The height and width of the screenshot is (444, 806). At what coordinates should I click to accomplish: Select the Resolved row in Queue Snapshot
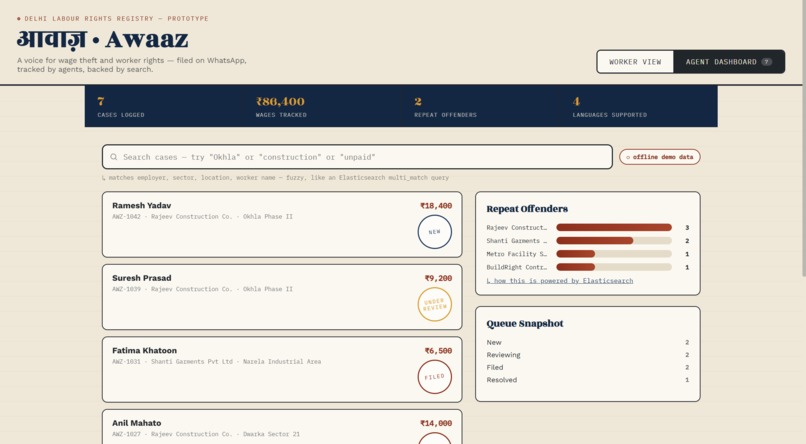[x=588, y=380]
